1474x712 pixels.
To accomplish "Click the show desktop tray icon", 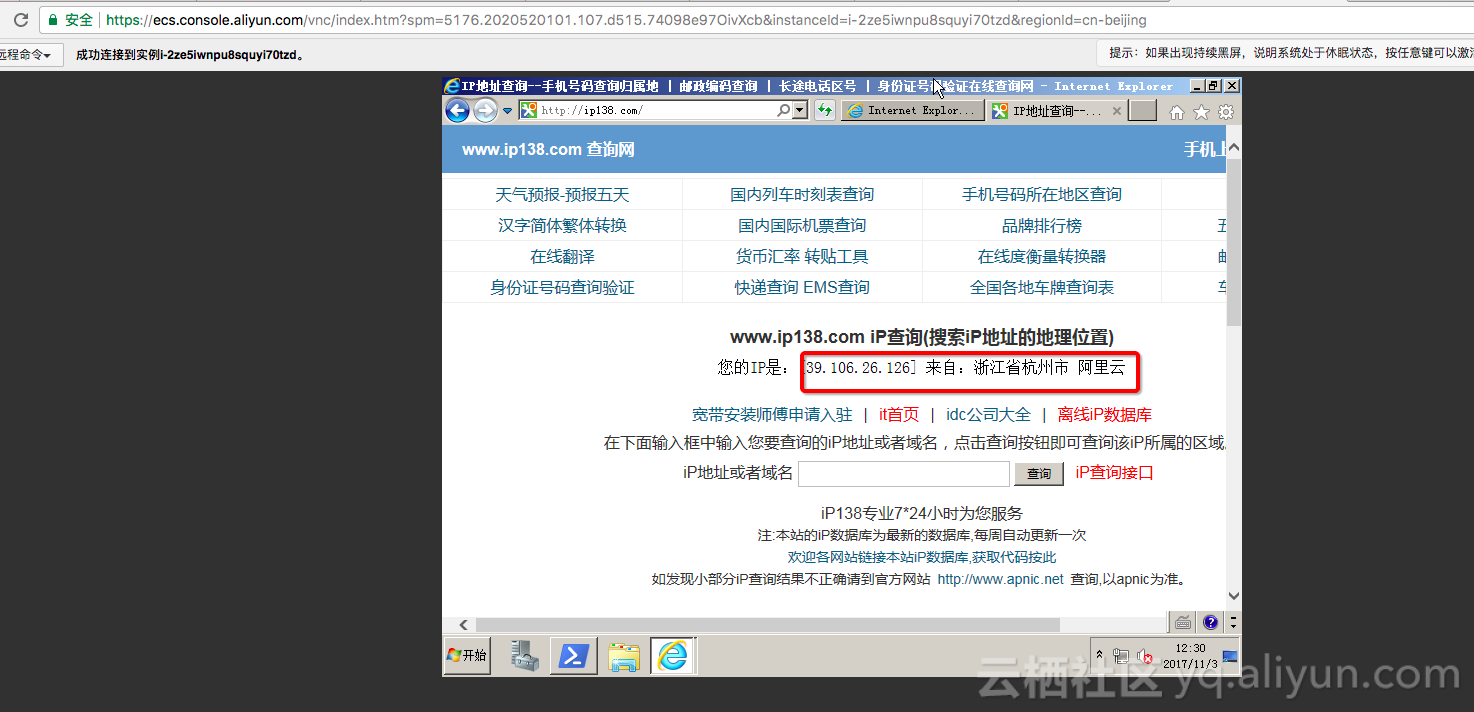I will 1231,656.
